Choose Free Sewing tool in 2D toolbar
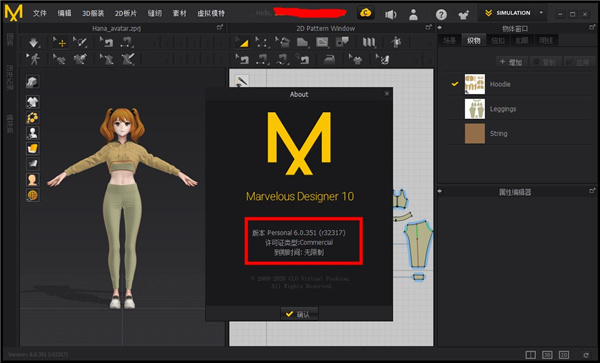 click(282, 59)
